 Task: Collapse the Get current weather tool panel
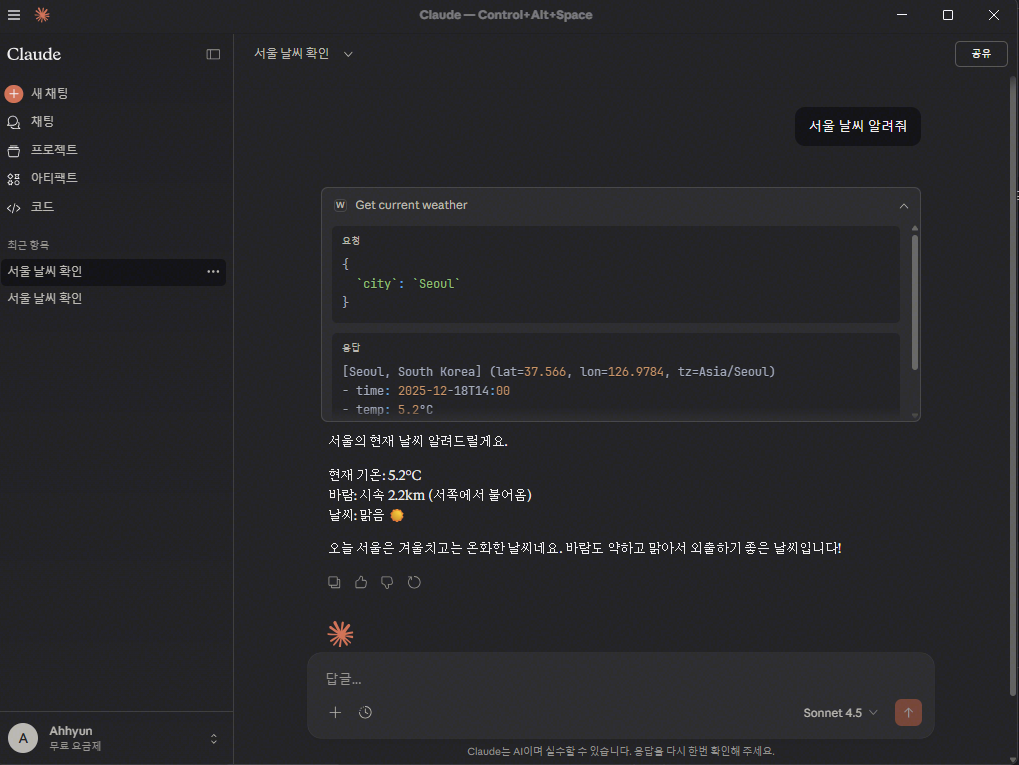click(903, 206)
